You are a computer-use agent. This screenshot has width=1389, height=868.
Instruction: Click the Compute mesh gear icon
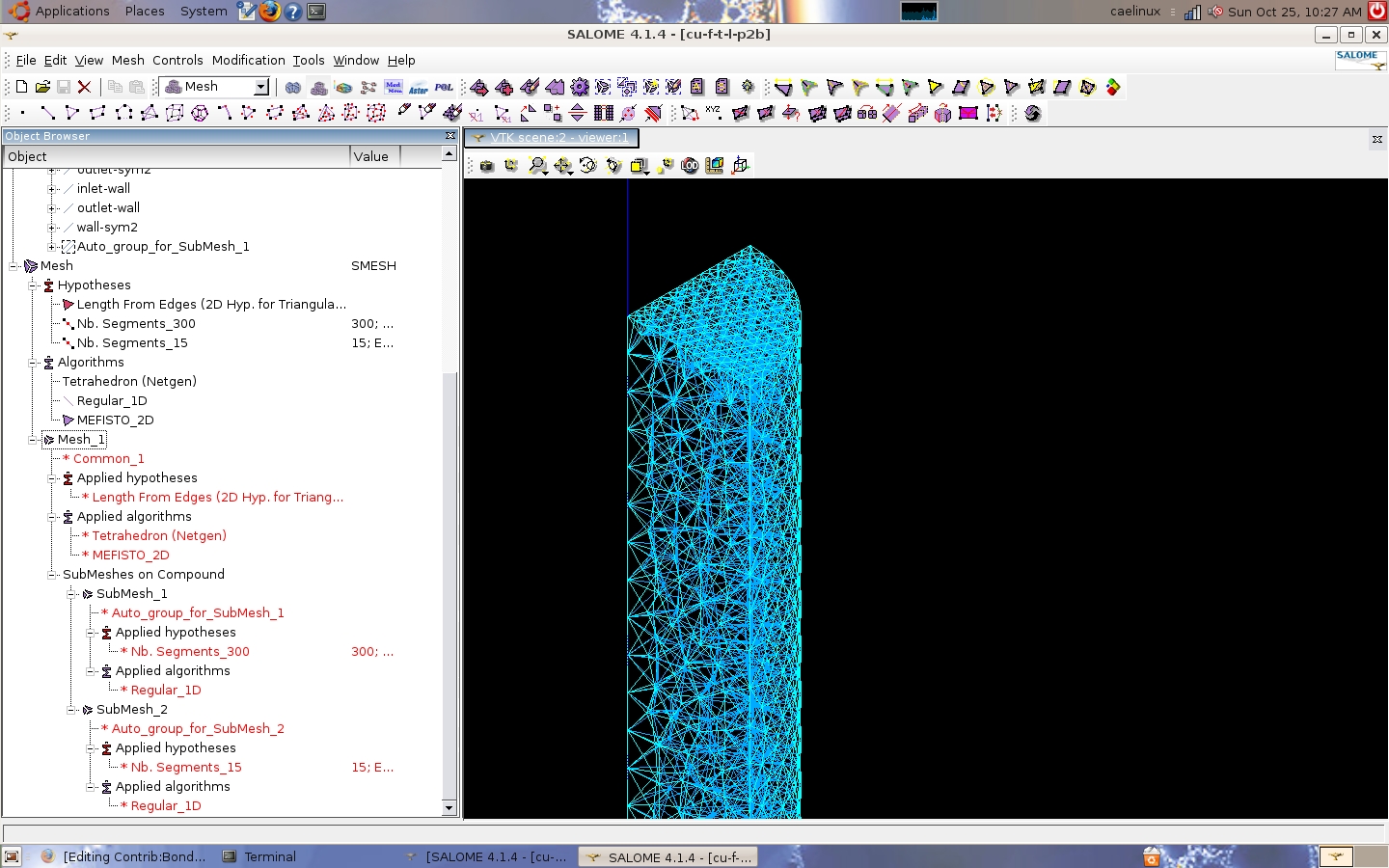(x=579, y=87)
